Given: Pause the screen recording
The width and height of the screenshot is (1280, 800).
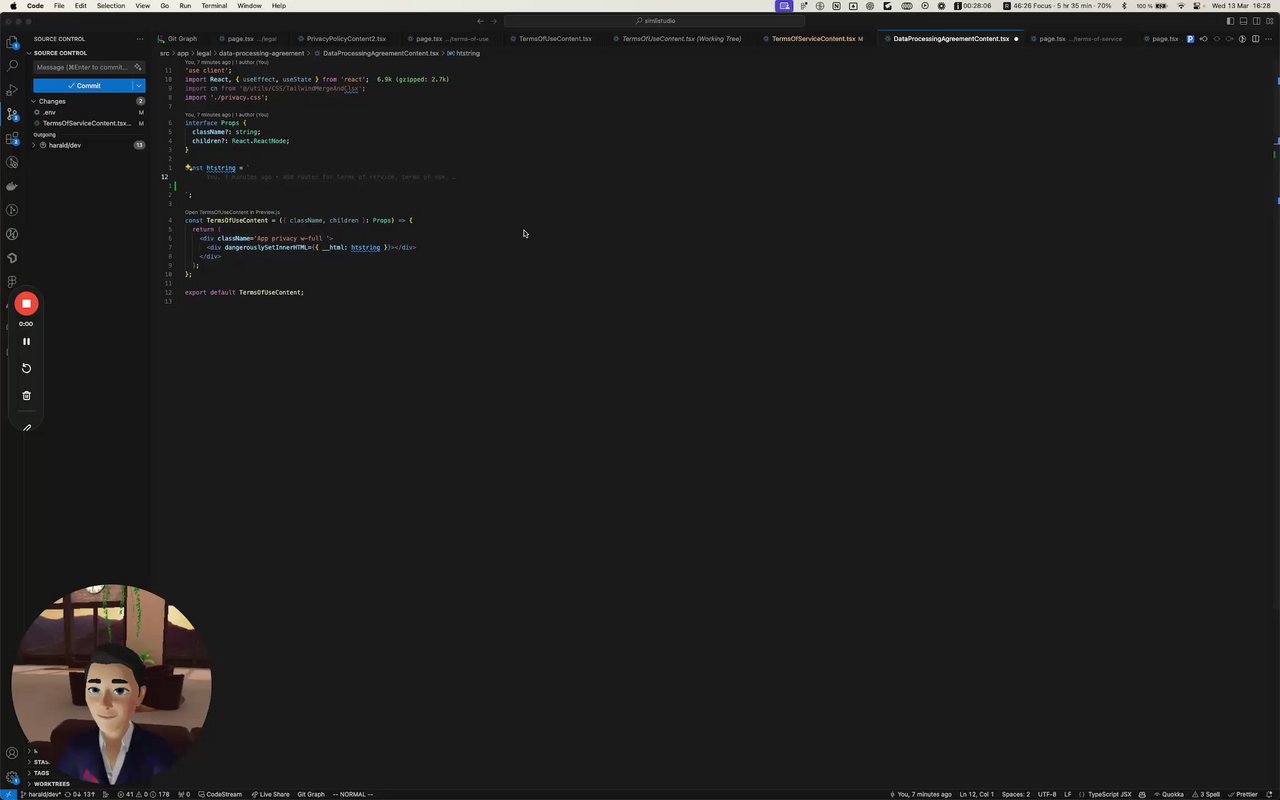Looking at the screenshot, I should pyautogui.click(x=26, y=341).
